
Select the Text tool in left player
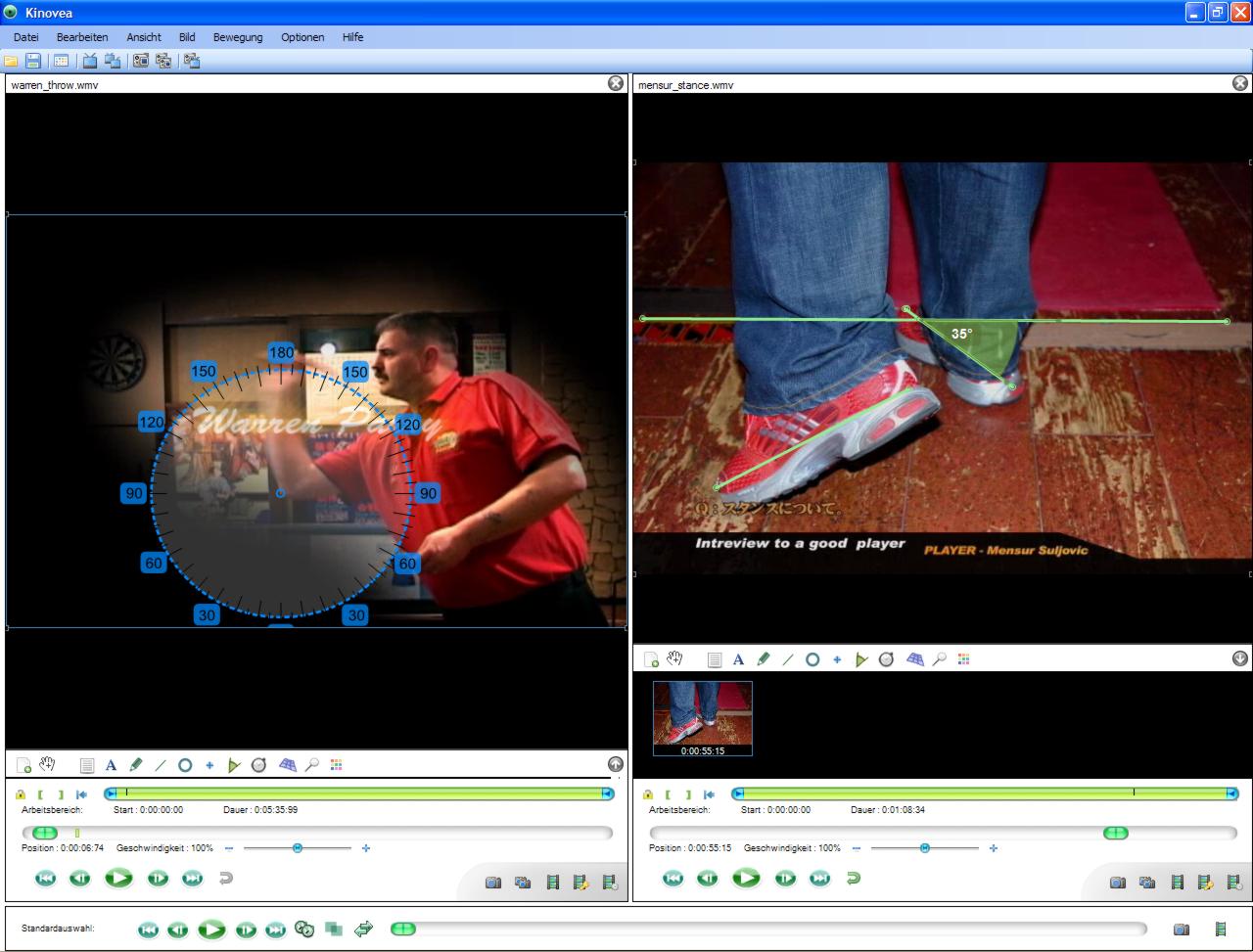click(x=111, y=765)
